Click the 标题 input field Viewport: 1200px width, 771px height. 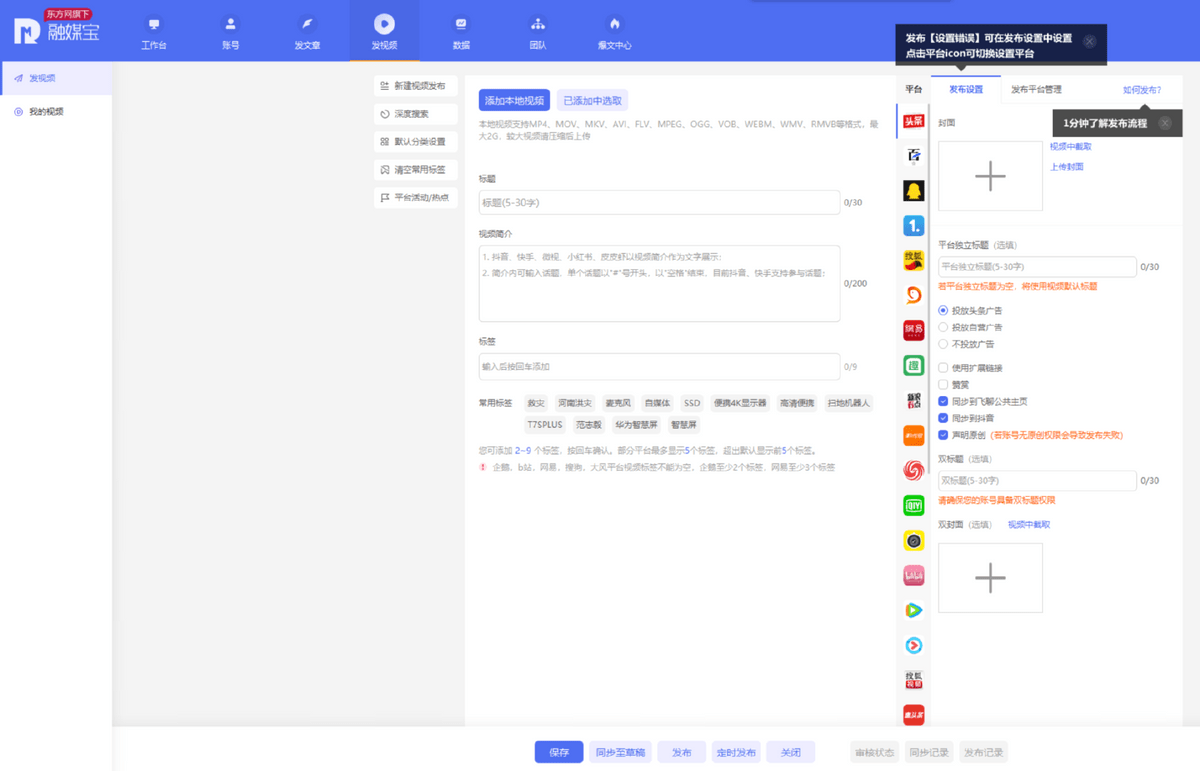pyautogui.click(x=659, y=203)
